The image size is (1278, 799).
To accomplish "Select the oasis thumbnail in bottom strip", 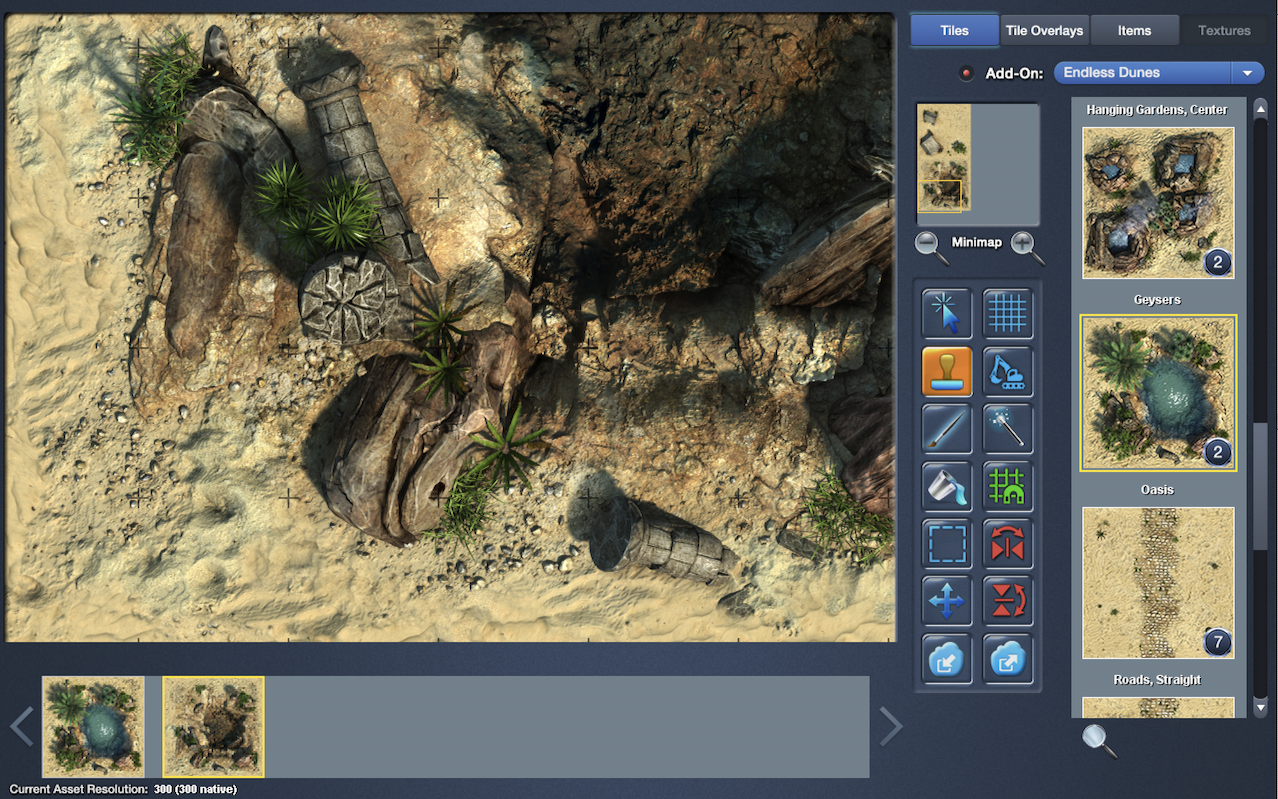I will tap(93, 727).
